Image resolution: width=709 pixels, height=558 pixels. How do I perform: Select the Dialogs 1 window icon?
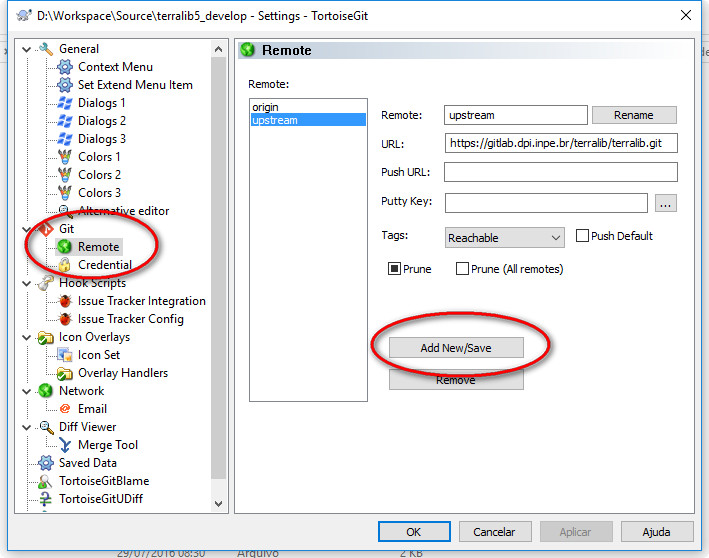65,103
